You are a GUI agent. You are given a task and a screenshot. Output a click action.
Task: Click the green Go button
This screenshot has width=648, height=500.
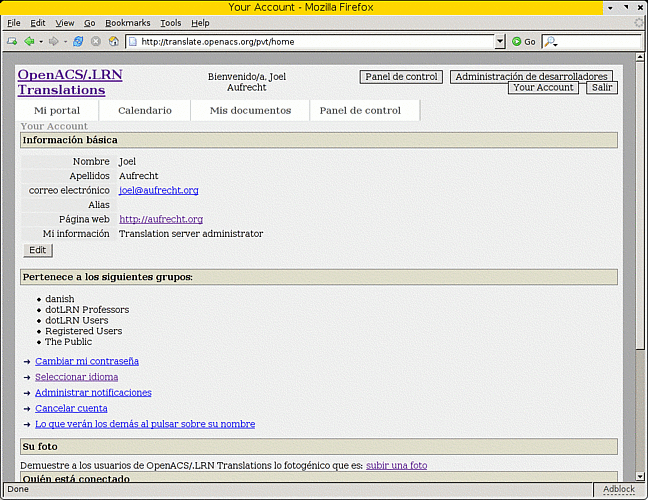click(523, 42)
